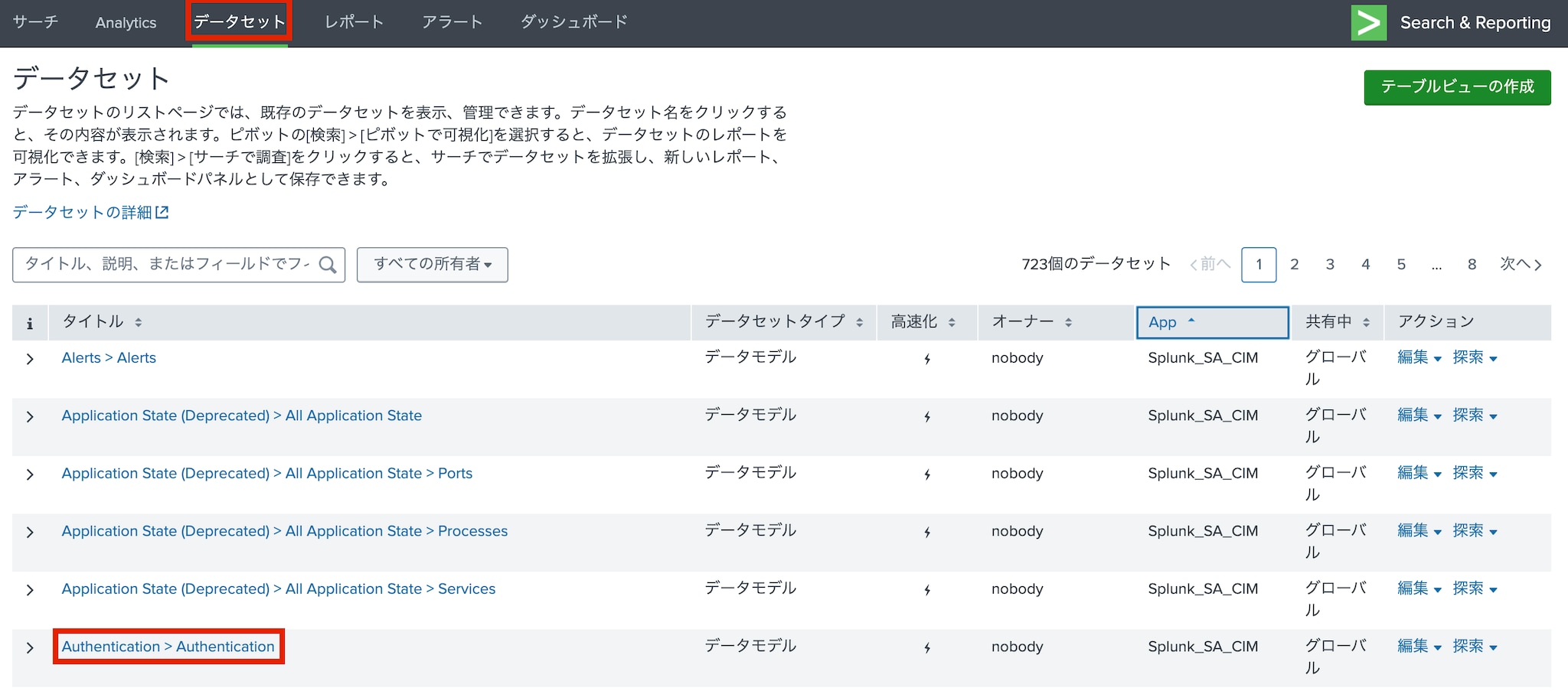Expand the All Application State row
This screenshot has width=1568, height=691.
(30, 417)
